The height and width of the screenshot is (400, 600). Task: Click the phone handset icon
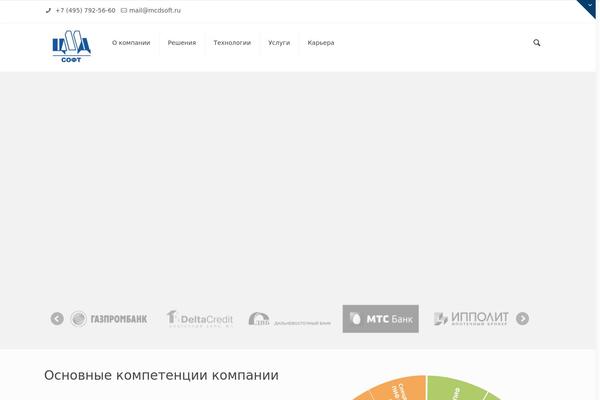[x=48, y=11]
